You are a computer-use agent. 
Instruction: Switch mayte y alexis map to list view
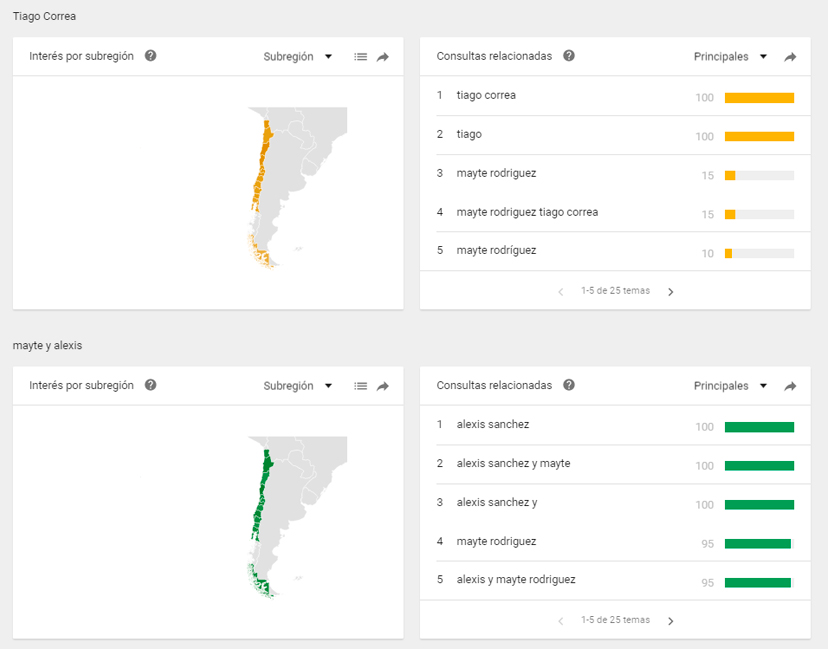tap(361, 386)
